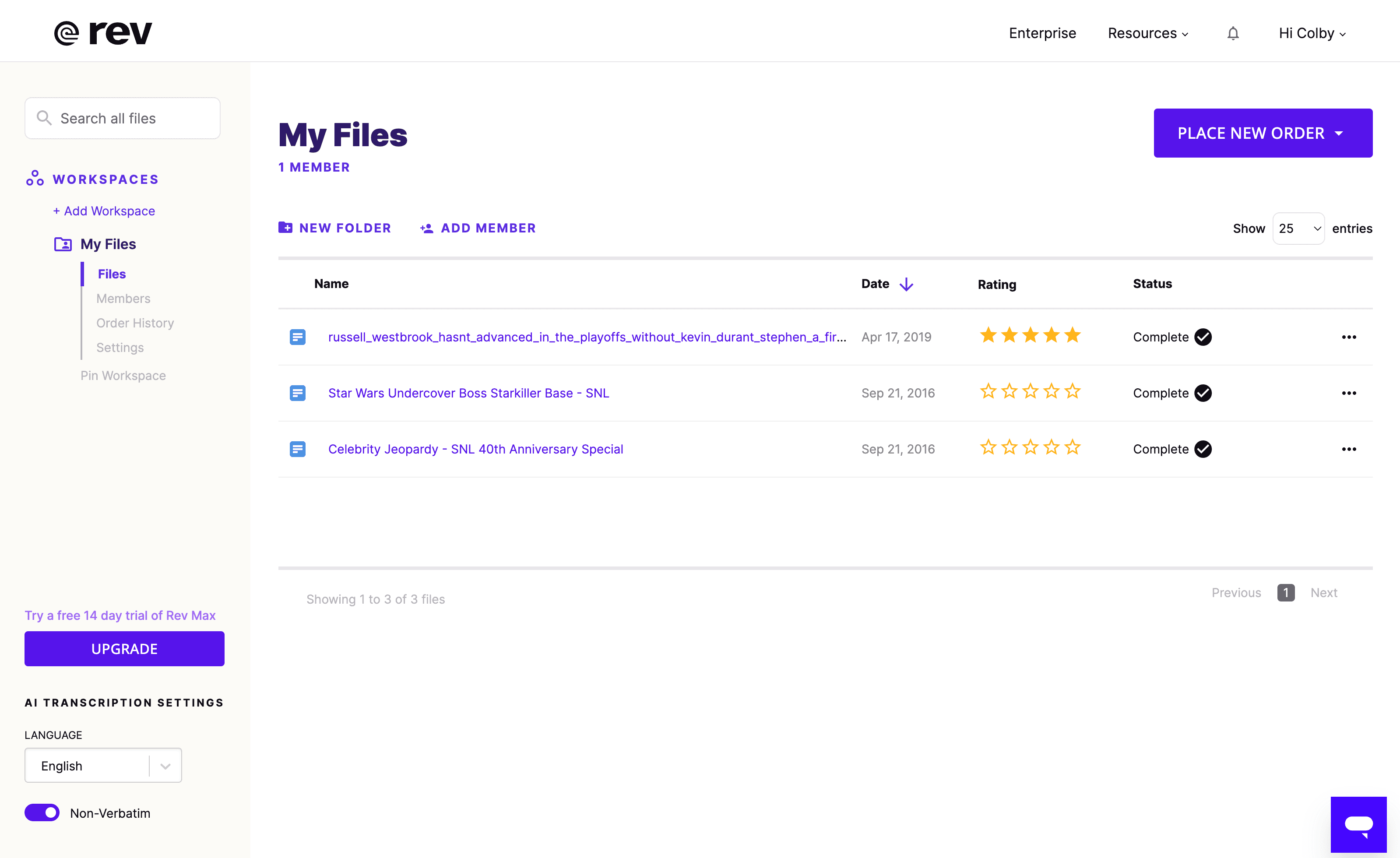
Task: Go to the Previous page
Action: point(1236,593)
